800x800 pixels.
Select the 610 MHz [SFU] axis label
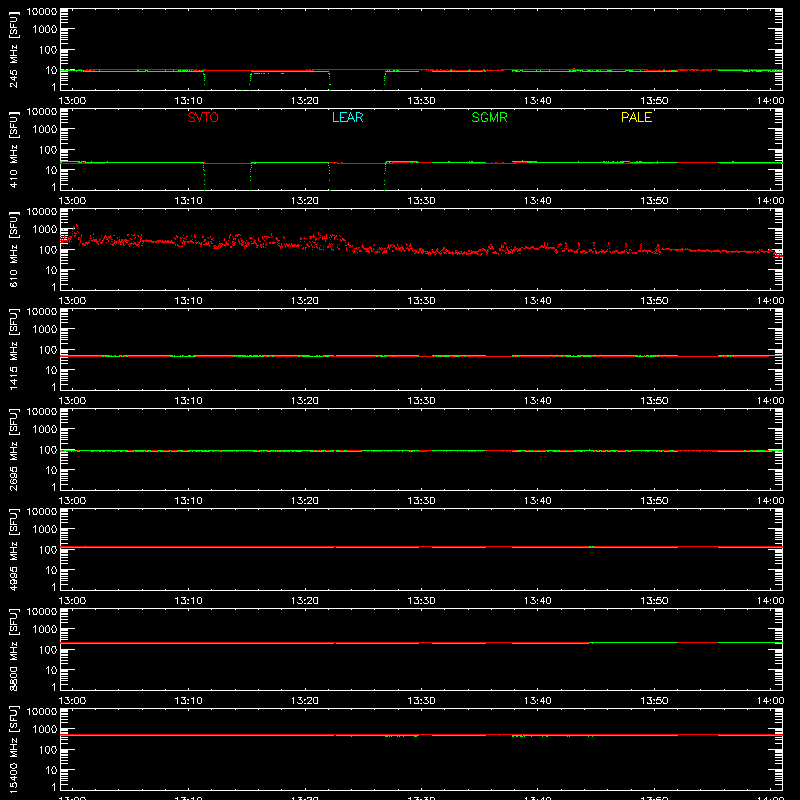13,249
